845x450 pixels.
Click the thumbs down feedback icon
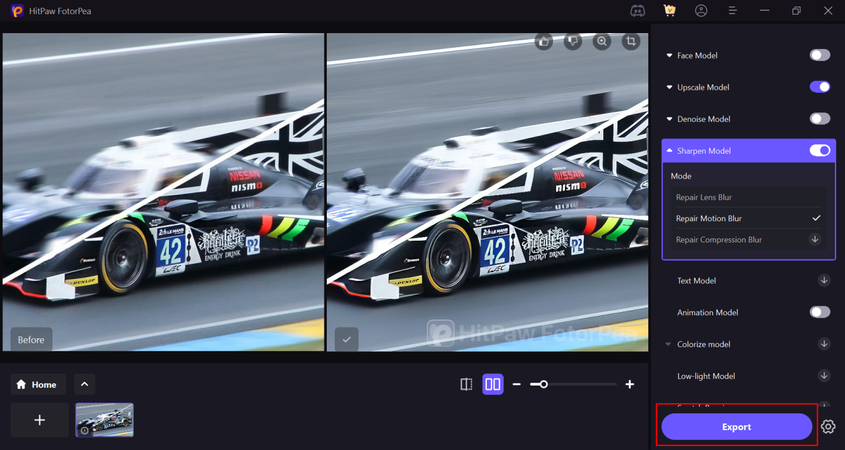pos(572,42)
